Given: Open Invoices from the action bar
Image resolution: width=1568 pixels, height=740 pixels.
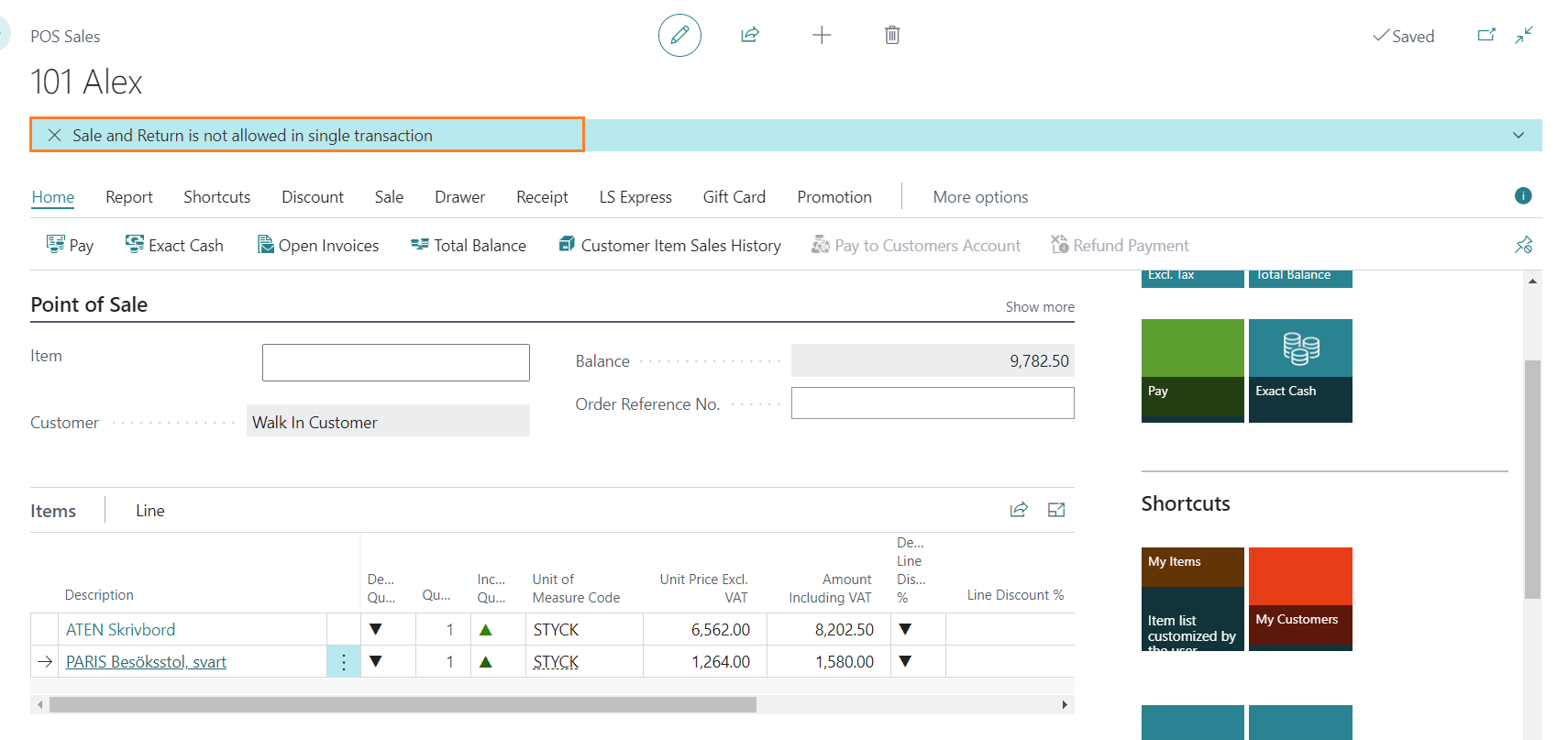Looking at the screenshot, I should click(318, 245).
